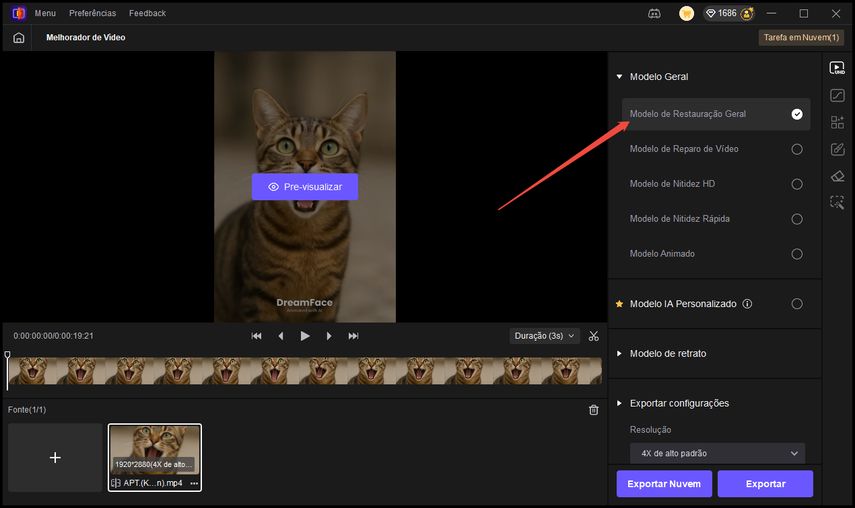Viewport: 855px width, 508px height.
Task: Click the star icon for Modelo IA Personalizado
Action: click(x=619, y=304)
